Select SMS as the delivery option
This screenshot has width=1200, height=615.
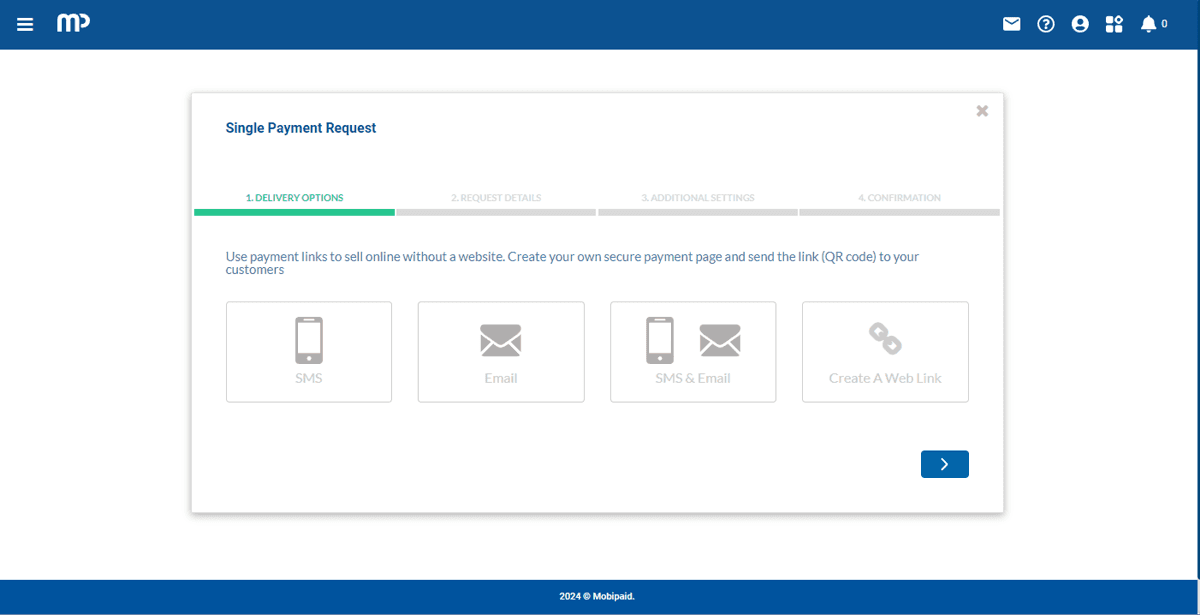pyautogui.click(x=309, y=352)
